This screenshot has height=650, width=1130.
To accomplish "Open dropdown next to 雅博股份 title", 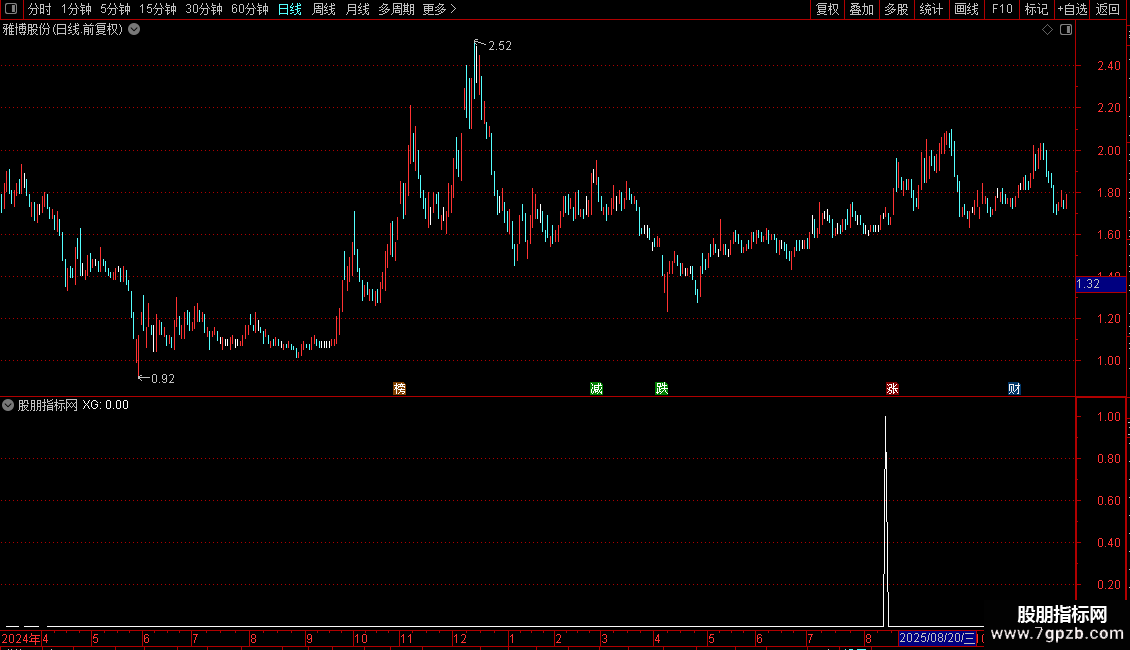I will pos(134,30).
